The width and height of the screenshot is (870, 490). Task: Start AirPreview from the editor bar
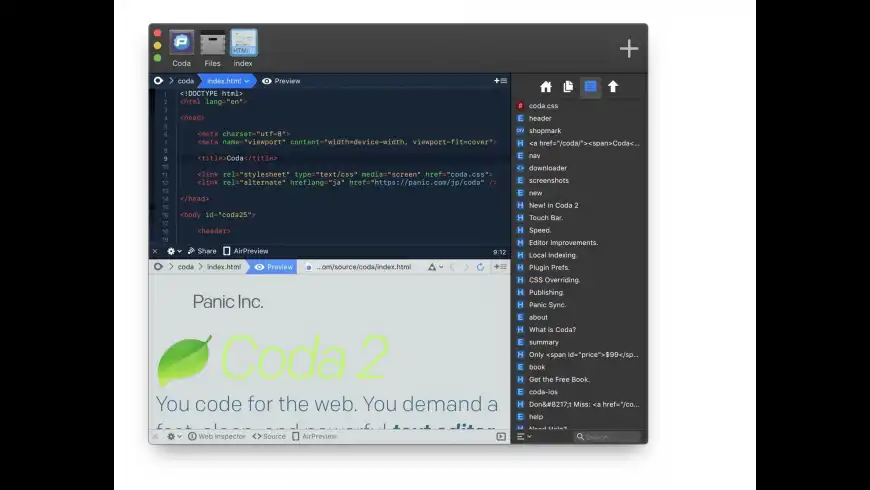246,251
